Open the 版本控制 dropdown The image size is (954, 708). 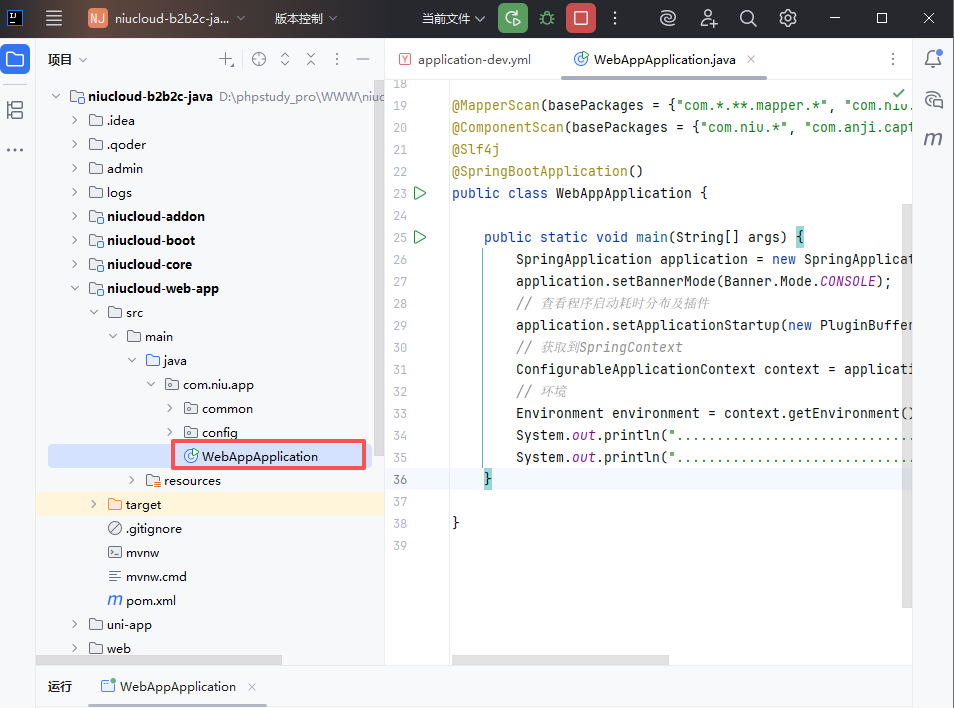(x=306, y=18)
